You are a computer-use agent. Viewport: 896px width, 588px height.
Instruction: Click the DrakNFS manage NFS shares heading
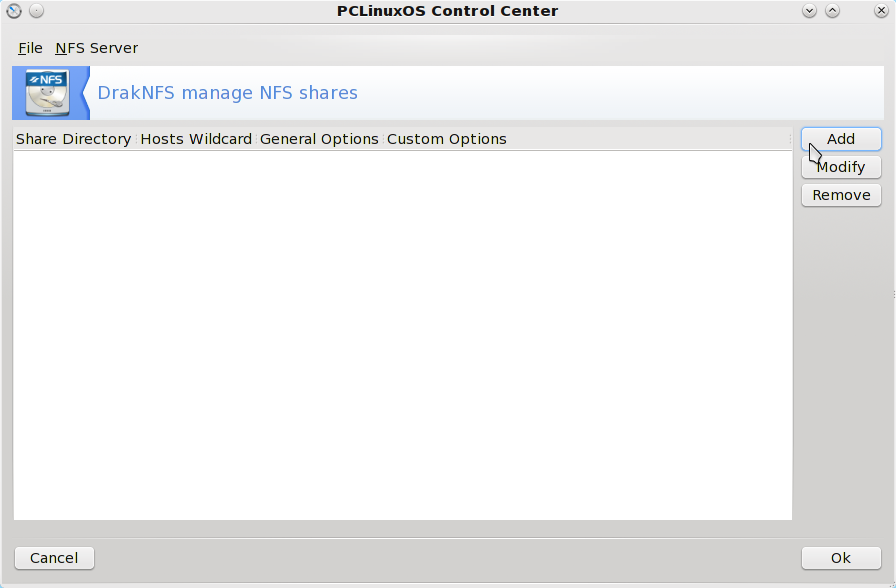pyautogui.click(x=228, y=93)
